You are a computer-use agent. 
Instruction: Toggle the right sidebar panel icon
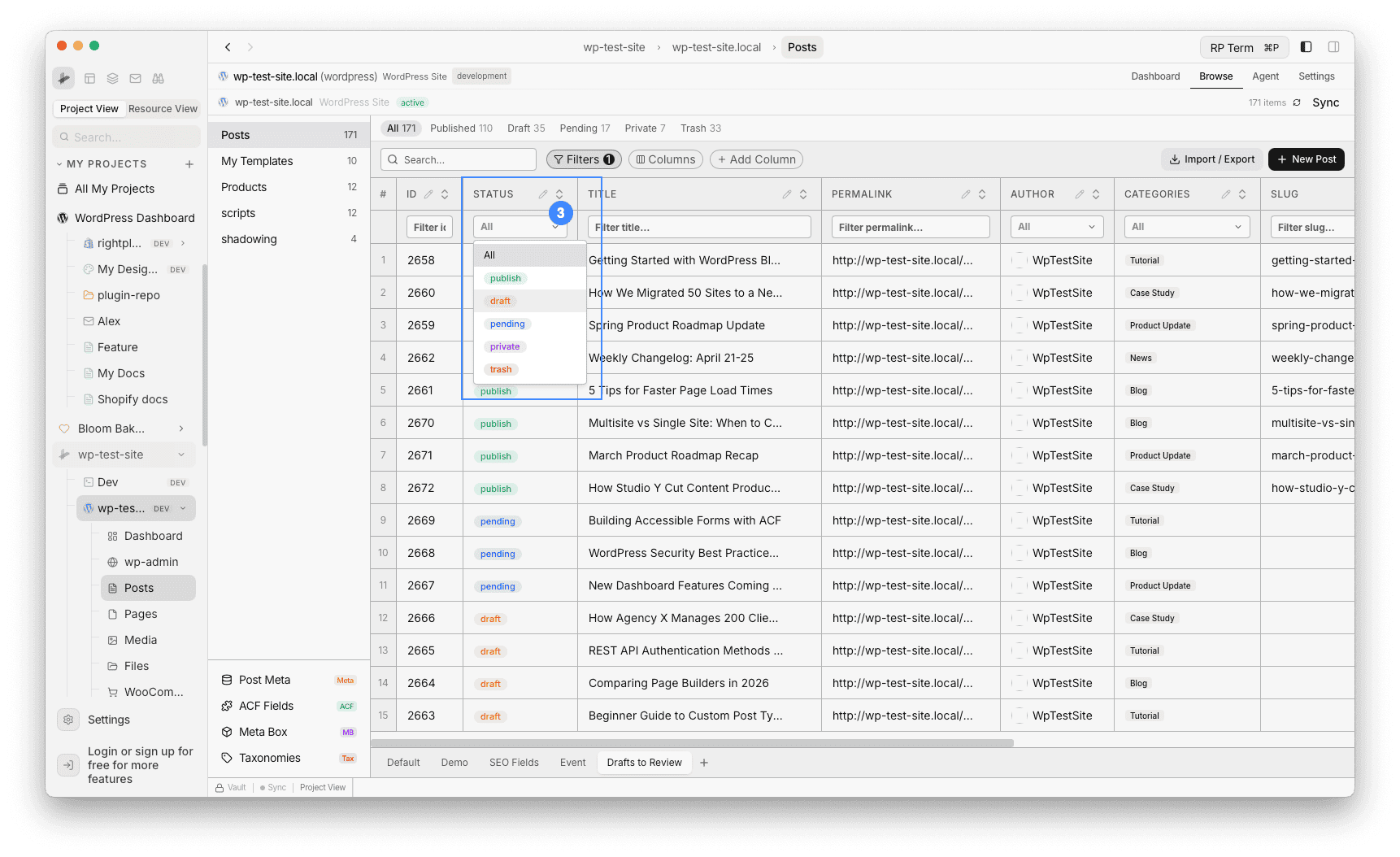click(x=1334, y=47)
